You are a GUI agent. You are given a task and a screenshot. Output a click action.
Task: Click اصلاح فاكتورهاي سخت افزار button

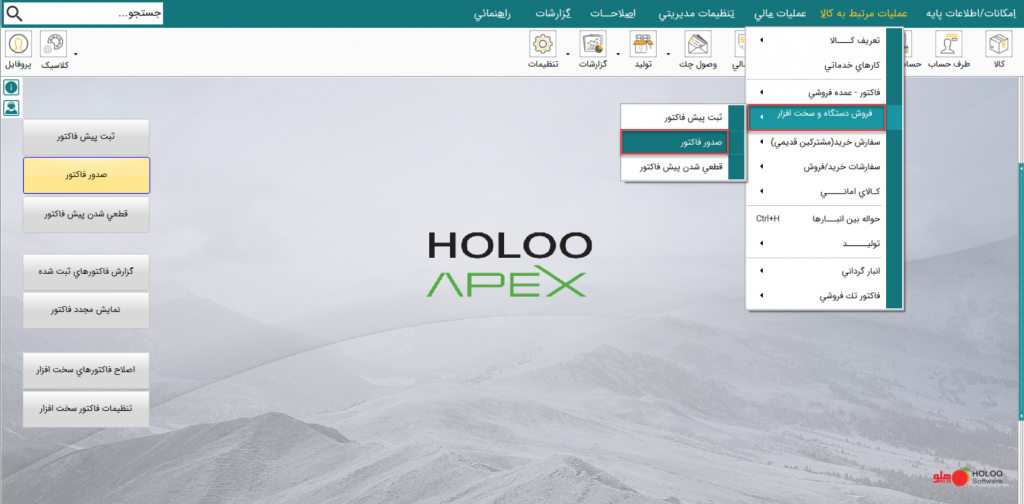(x=86, y=370)
